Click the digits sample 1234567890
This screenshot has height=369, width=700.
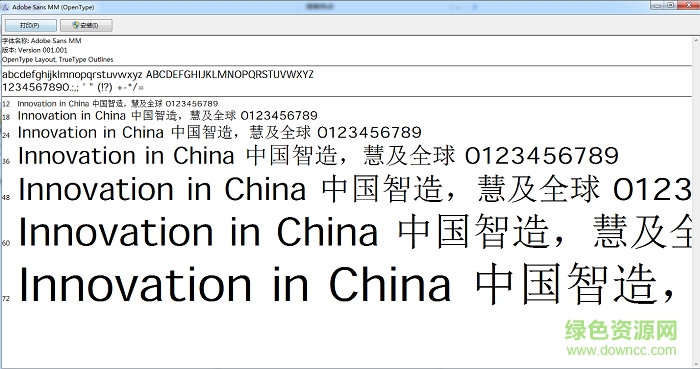pyautogui.click(x=36, y=87)
